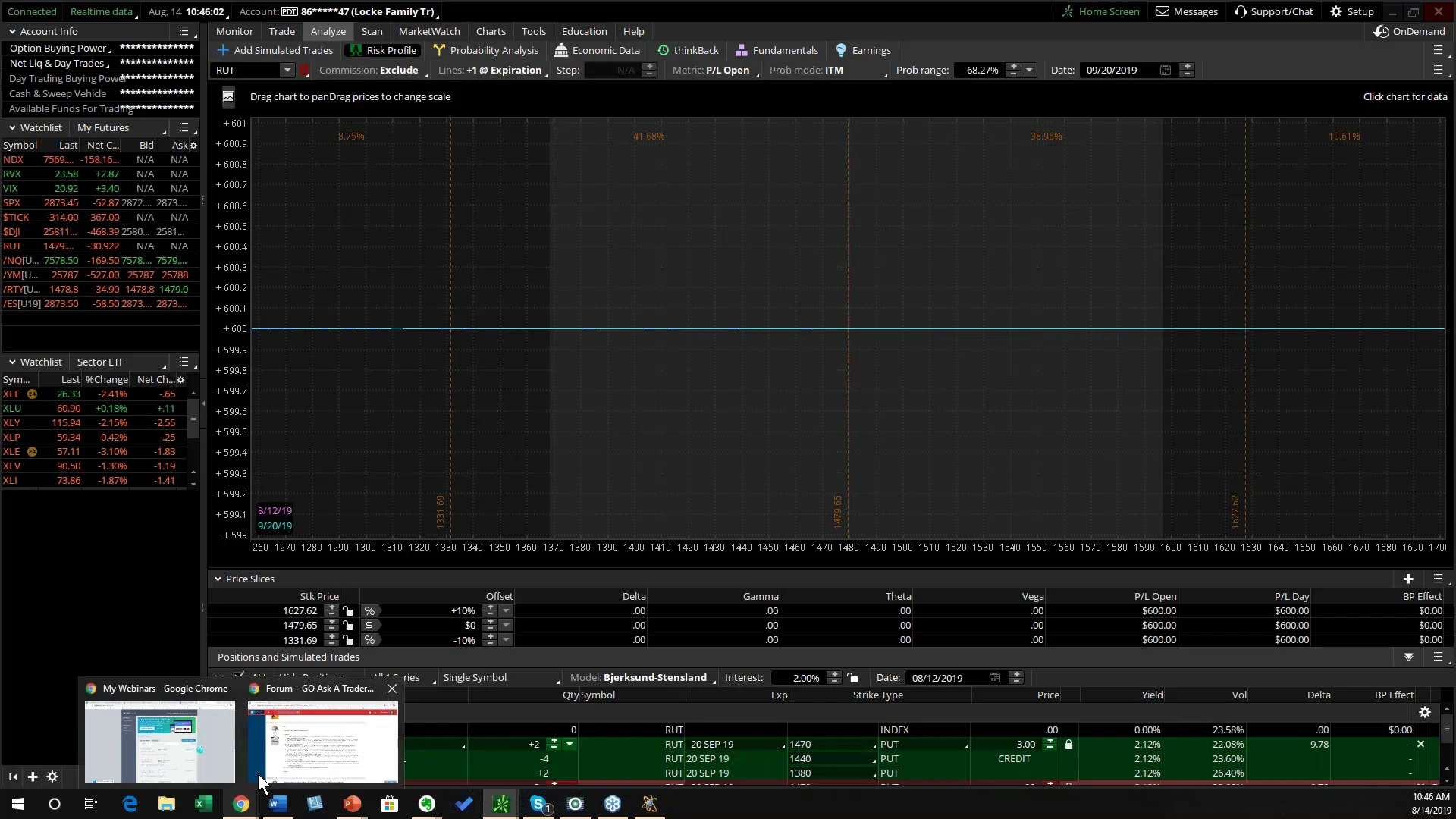This screenshot has width=1456, height=819.
Task: Toggle lock on the 1331.69 price slice
Action: 348,639
